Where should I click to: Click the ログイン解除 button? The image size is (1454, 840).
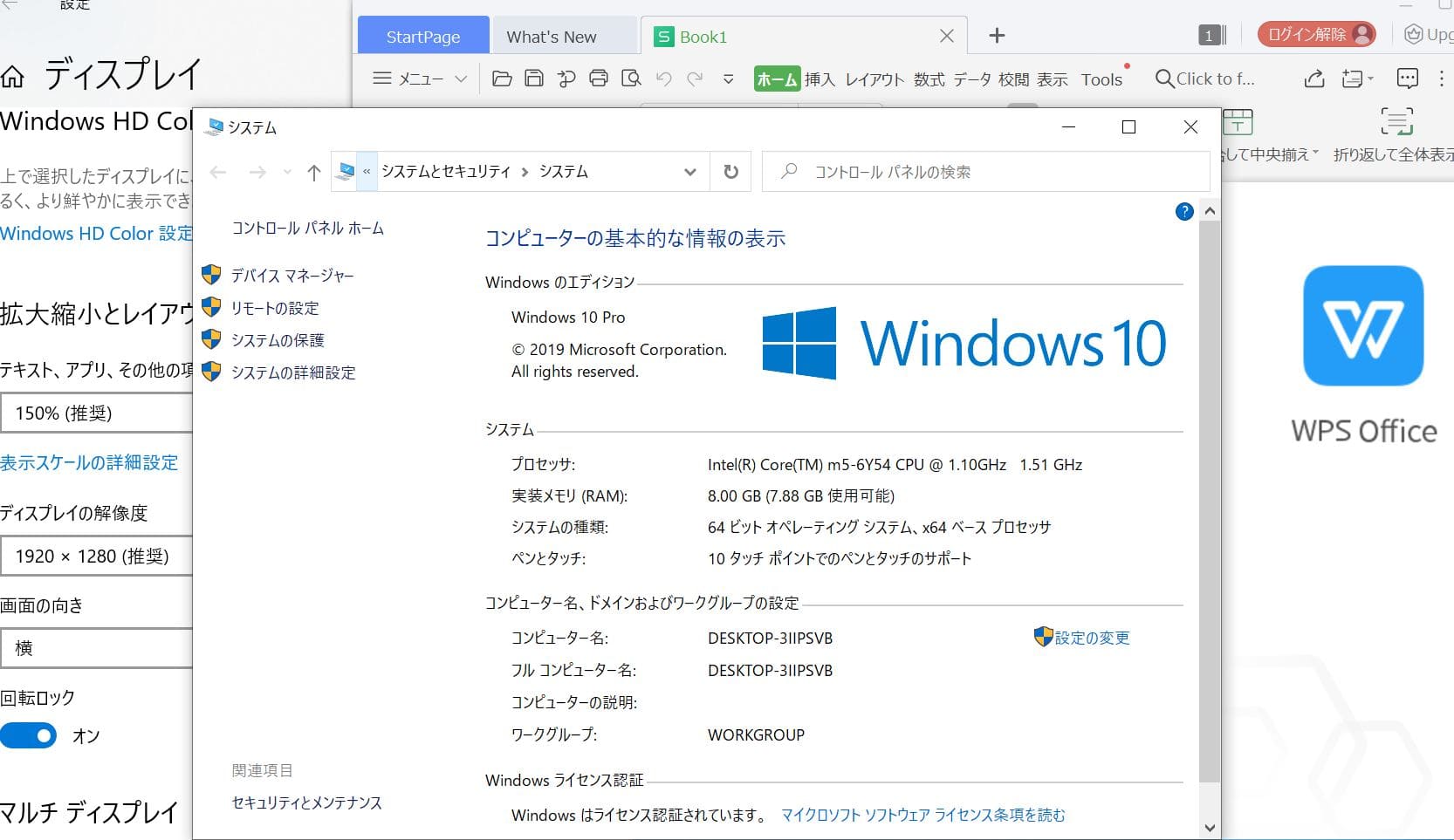pos(1316,35)
